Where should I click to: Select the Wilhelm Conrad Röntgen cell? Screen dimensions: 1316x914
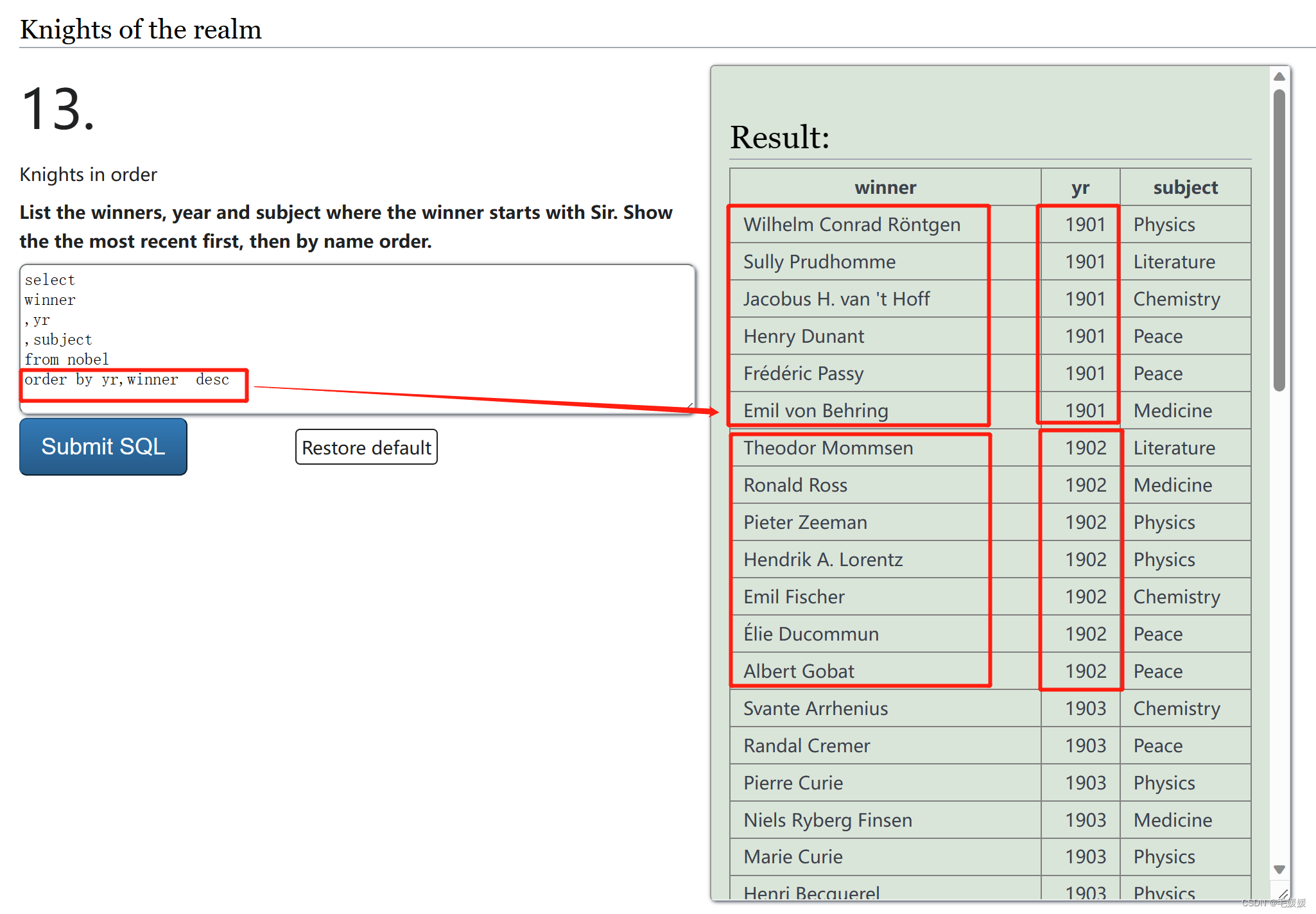point(851,225)
